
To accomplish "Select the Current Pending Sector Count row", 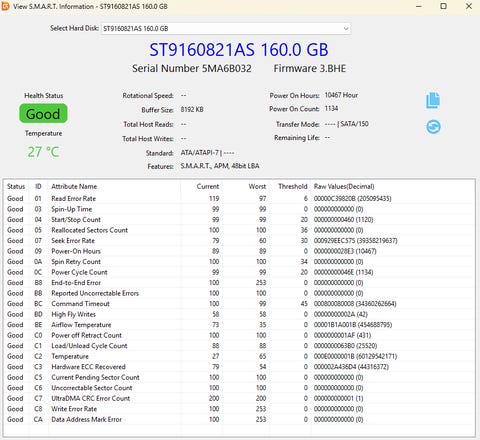I will (x=239, y=377).
